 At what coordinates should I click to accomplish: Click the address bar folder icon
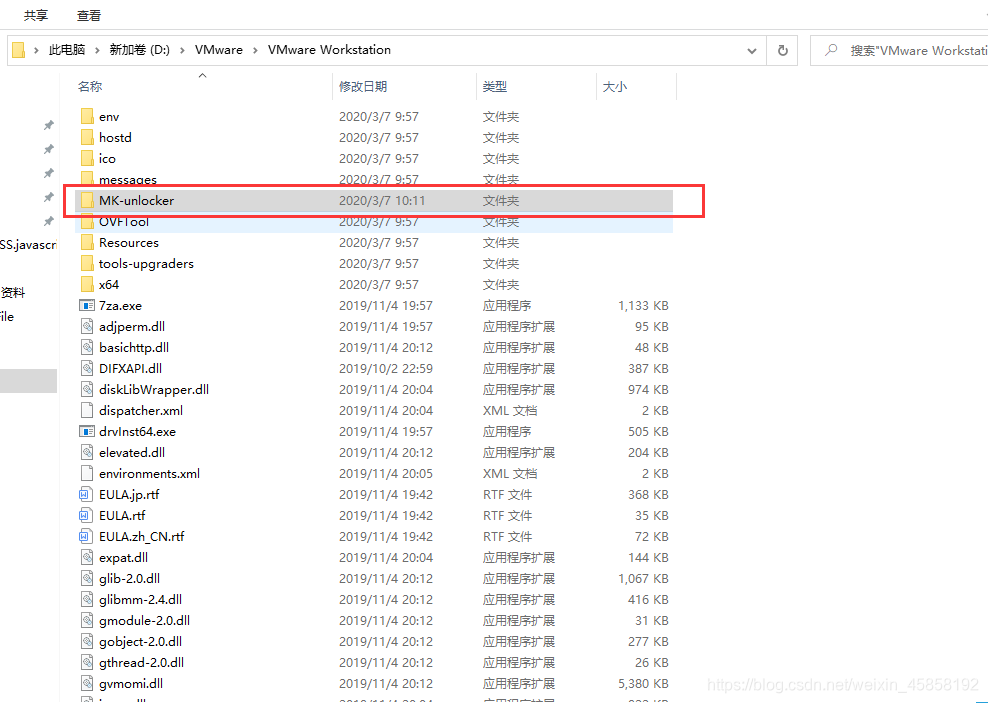point(19,50)
